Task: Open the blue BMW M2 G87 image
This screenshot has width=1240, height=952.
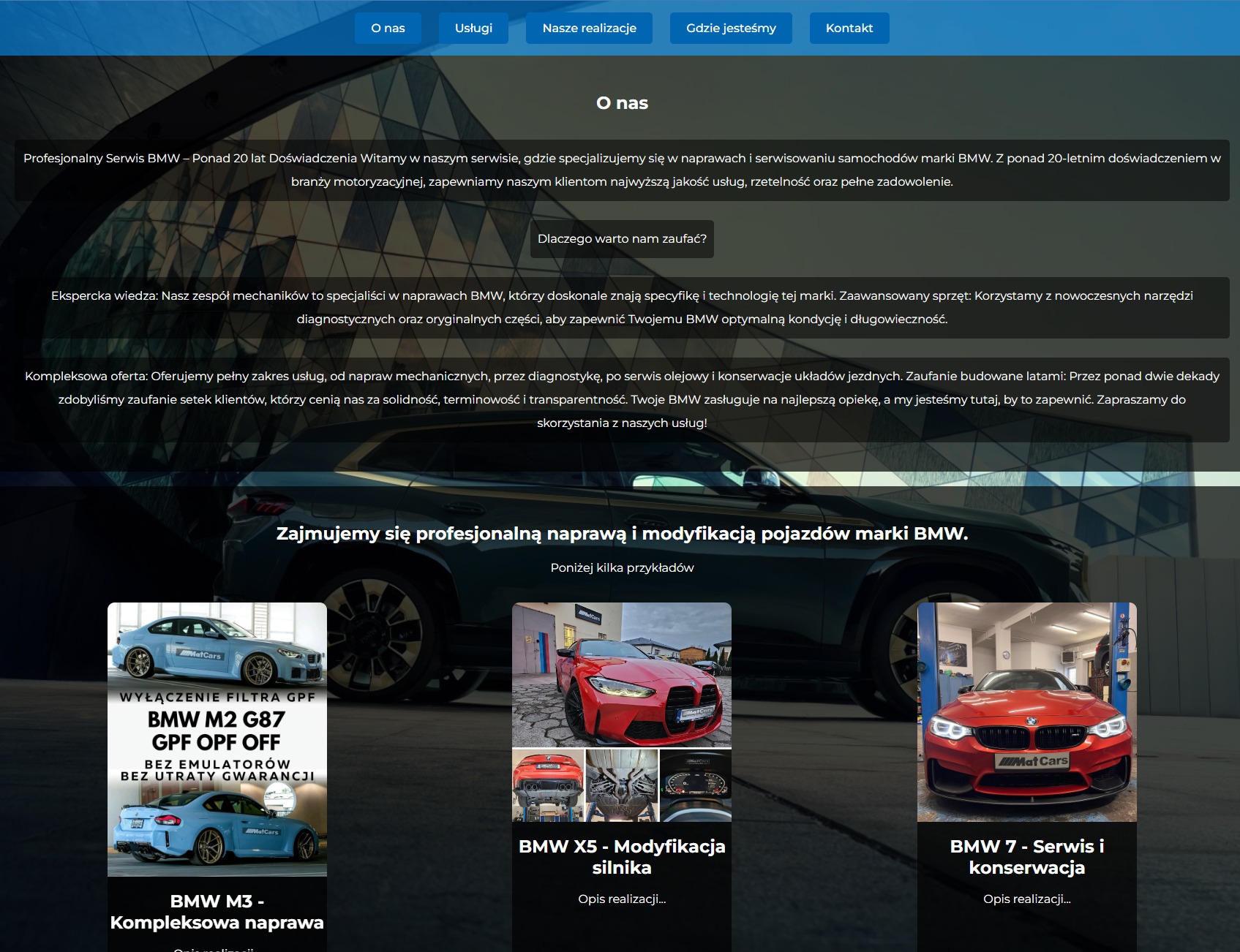Action: point(217,739)
